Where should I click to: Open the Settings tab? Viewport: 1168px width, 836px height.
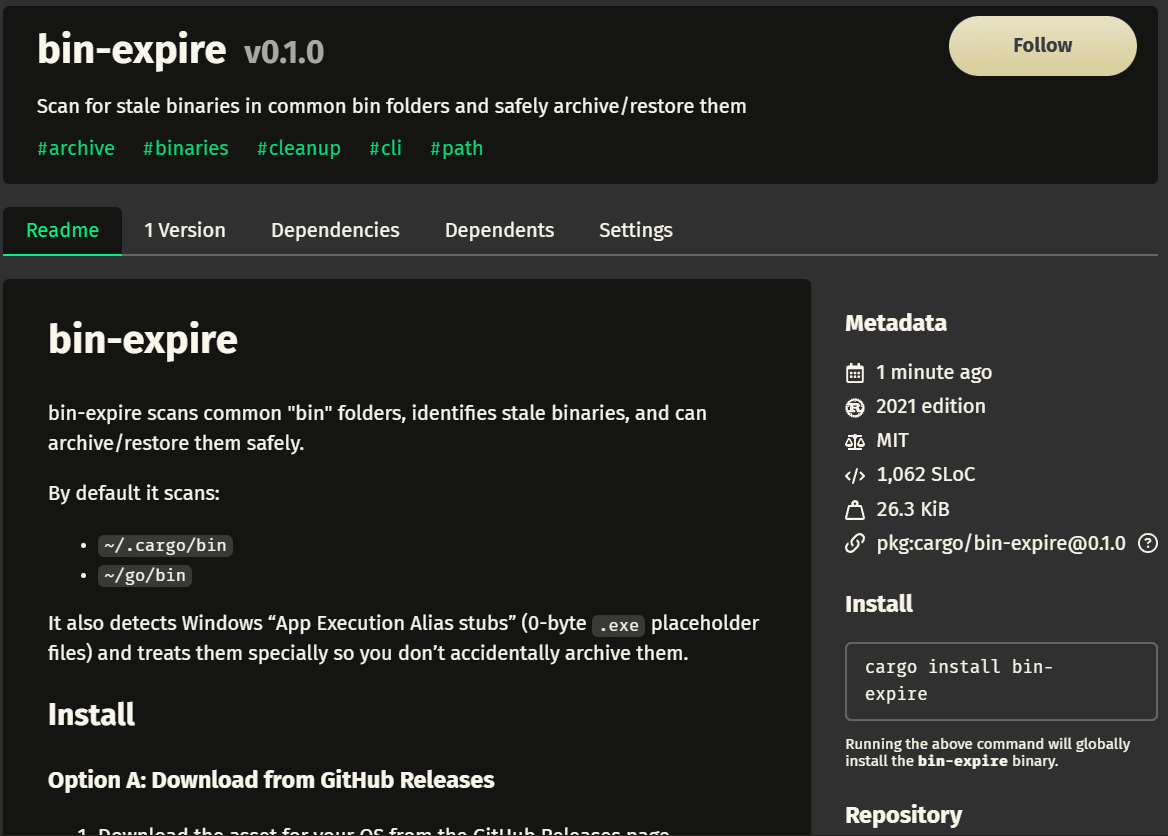[635, 230]
